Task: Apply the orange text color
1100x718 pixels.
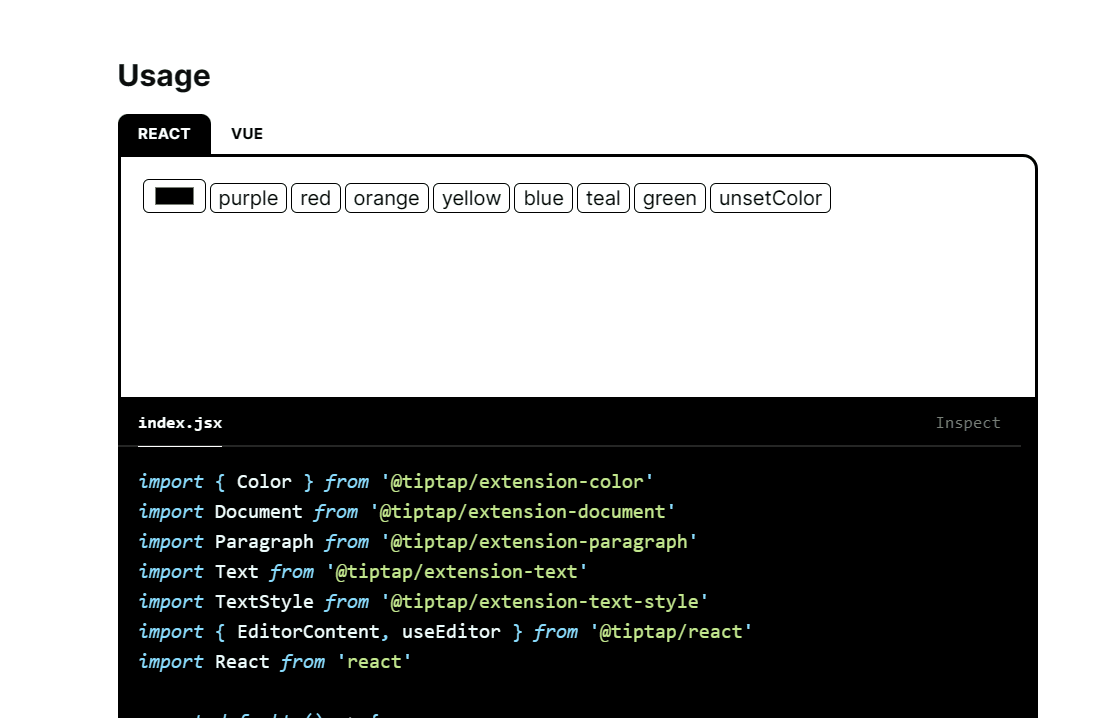Action: point(386,198)
